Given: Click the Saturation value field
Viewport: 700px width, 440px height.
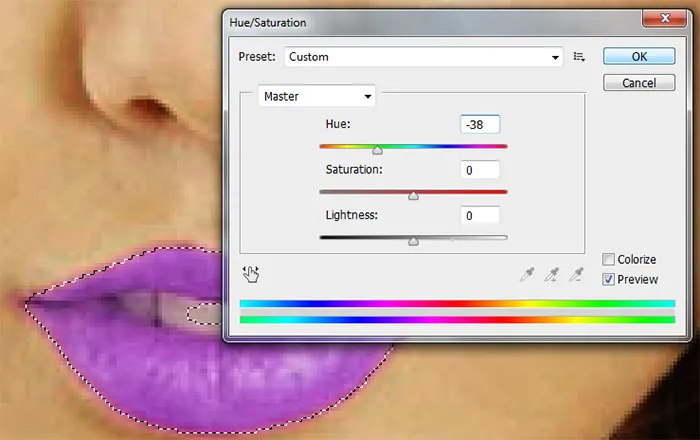Looking at the screenshot, I should click(x=480, y=170).
